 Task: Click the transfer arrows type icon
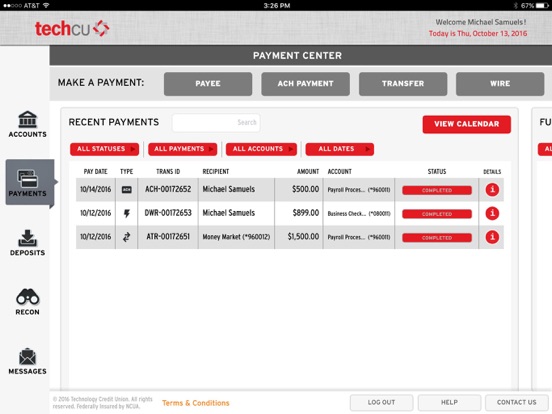[x=126, y=237]
